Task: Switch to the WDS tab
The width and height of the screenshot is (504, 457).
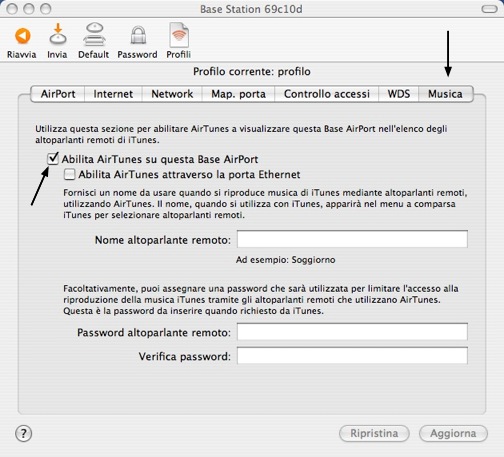Action: pos(399,94)
